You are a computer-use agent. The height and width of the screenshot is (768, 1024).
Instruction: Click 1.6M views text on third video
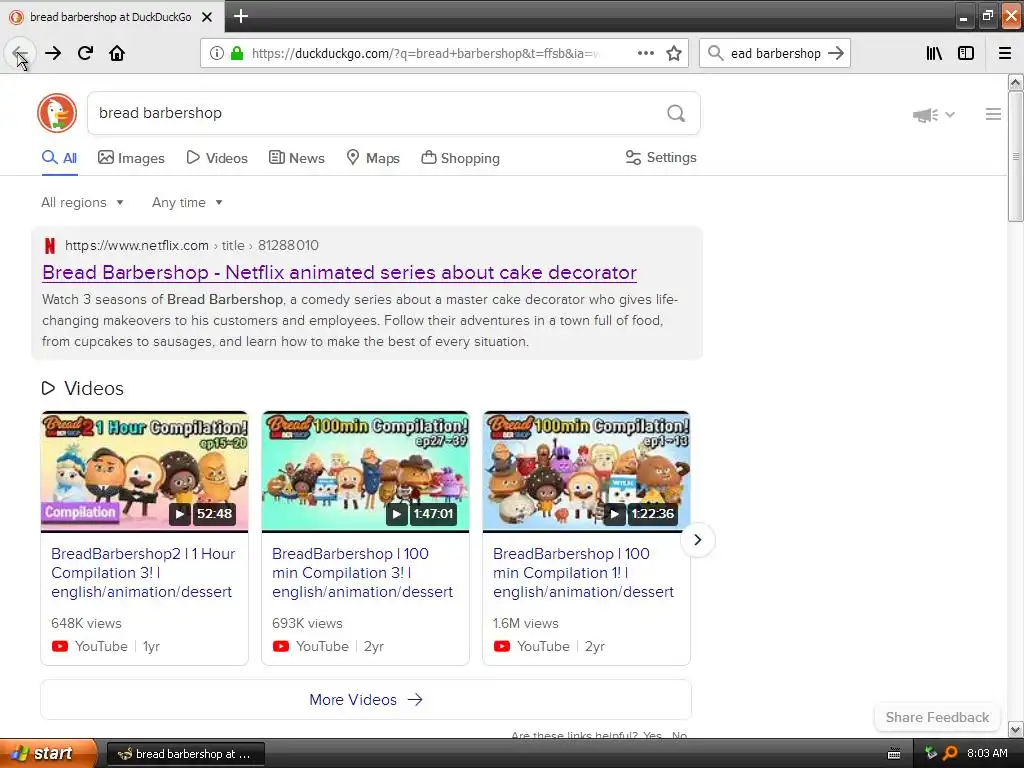pyautogui.click(x=526, y=623)
